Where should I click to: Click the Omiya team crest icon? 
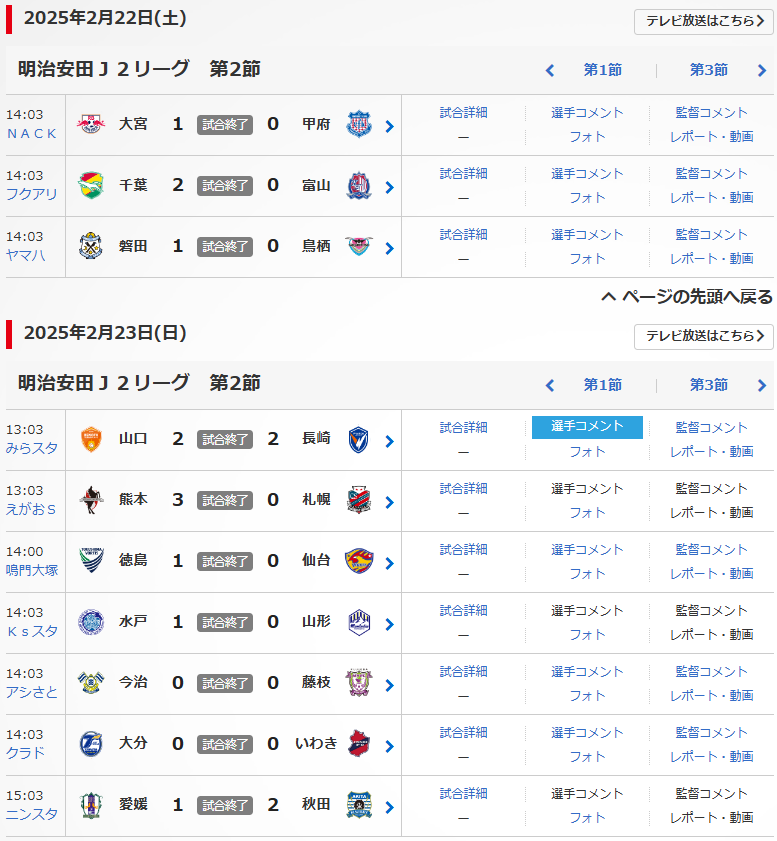(91, 125)
